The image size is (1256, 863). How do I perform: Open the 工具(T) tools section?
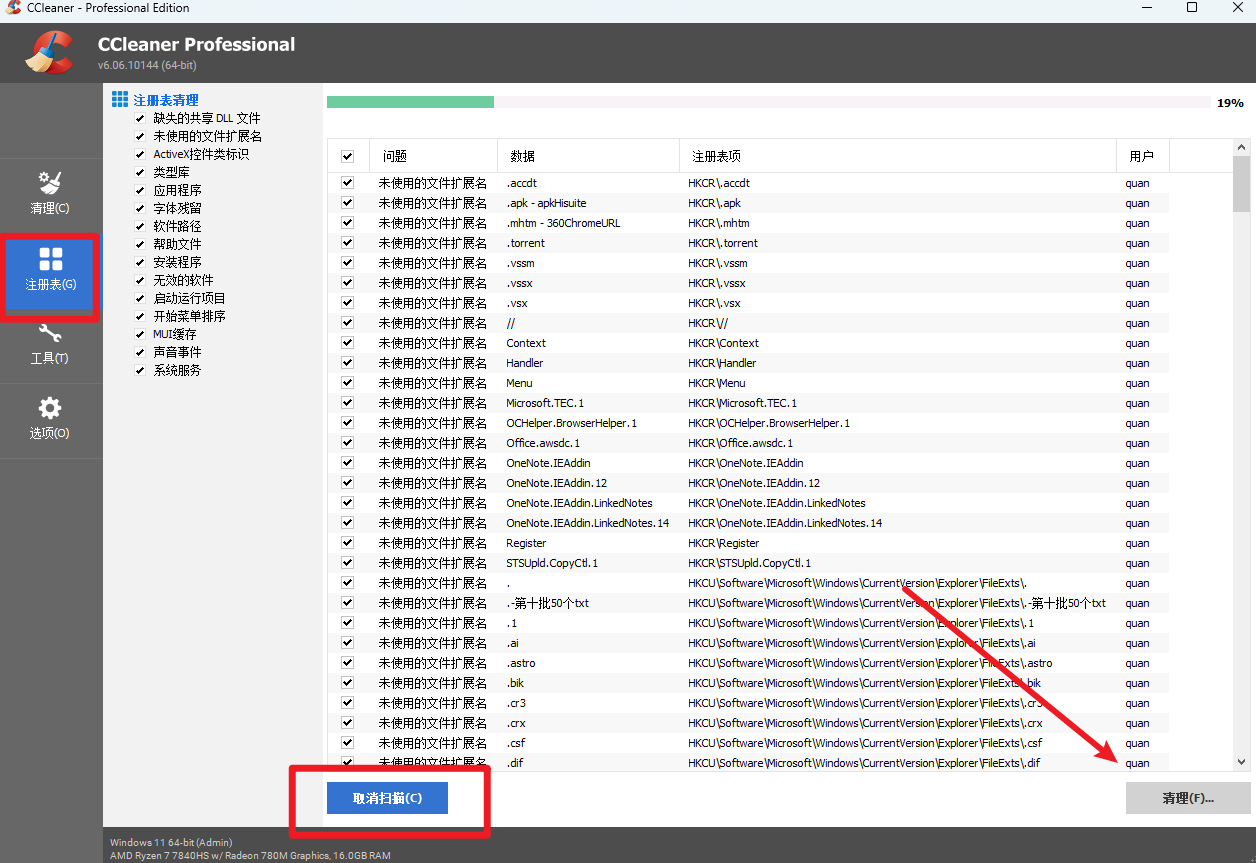point(50,345)
